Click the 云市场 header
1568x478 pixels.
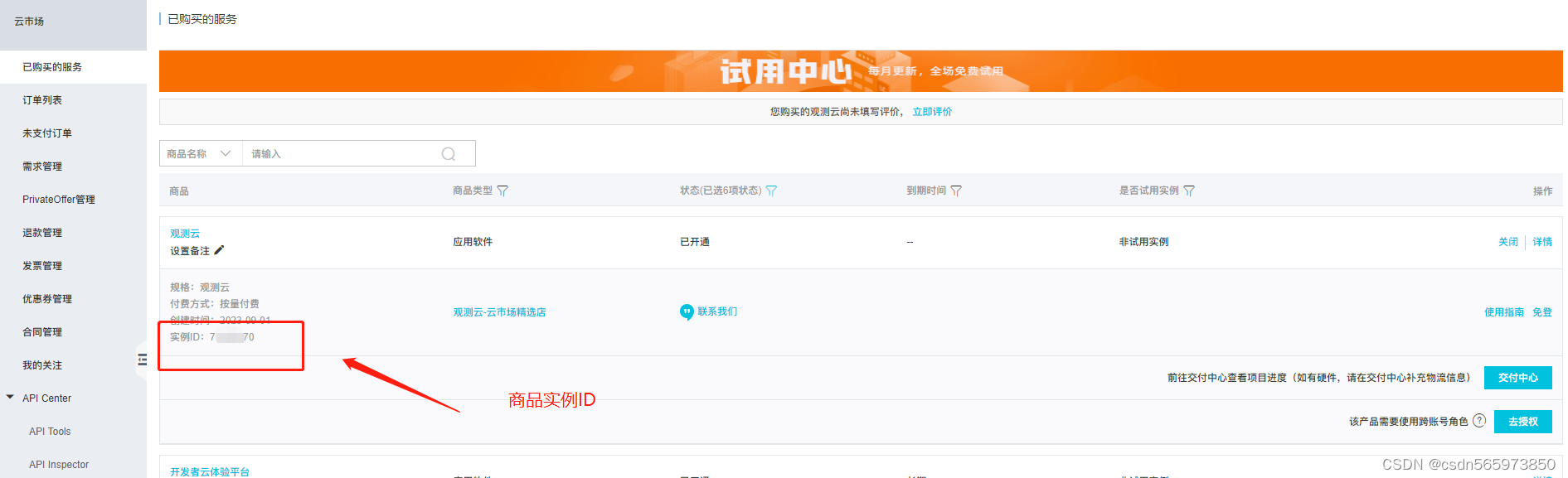29,22
